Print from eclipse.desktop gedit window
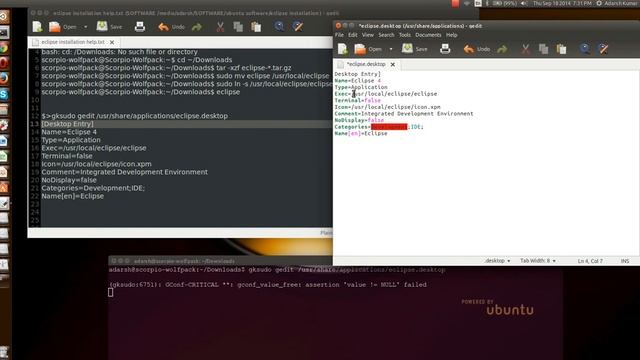The width and height of the screenshot is (640, 360). 445,49
